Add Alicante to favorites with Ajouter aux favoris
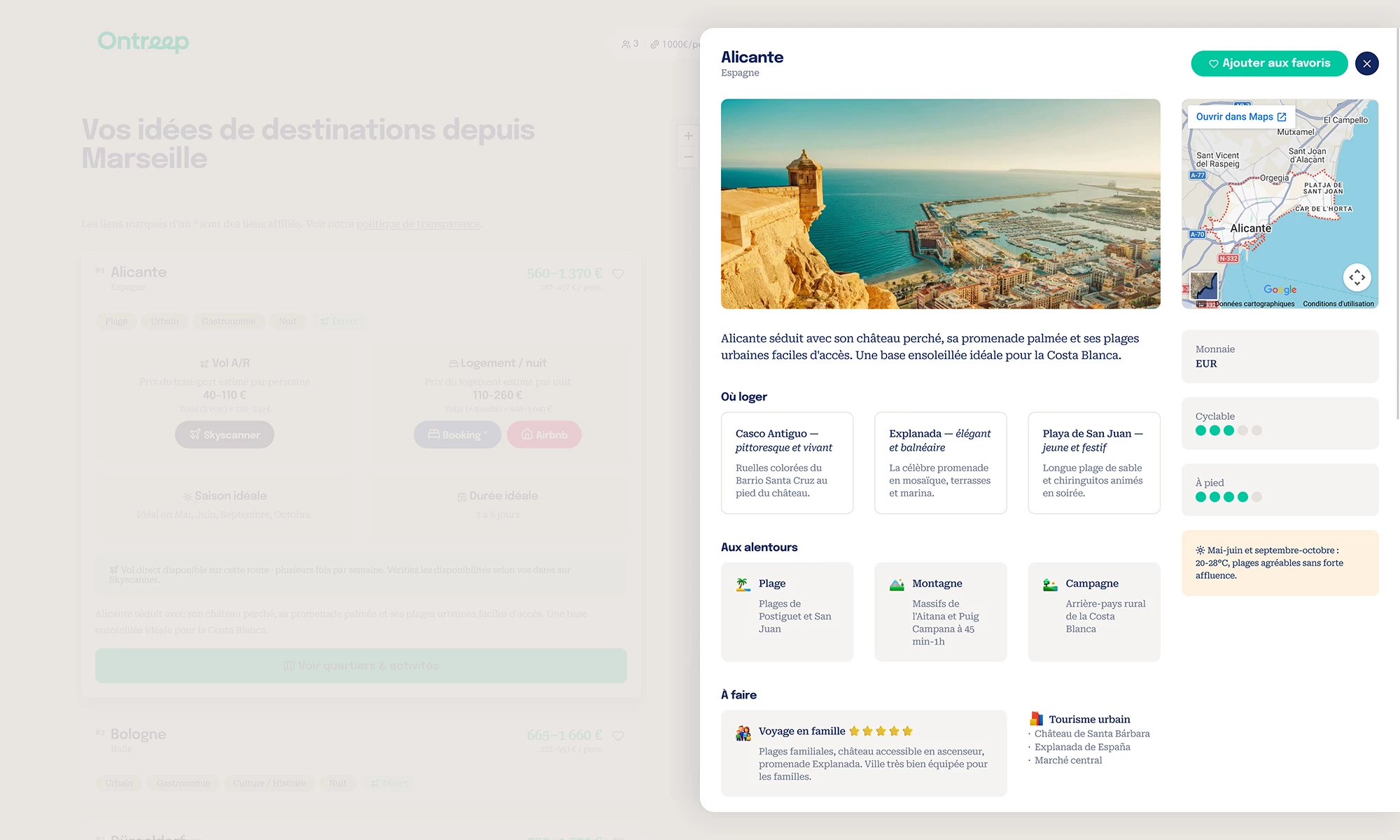Image resolution: width=1400 pixels, height=840 pixels. [1269, 64]
